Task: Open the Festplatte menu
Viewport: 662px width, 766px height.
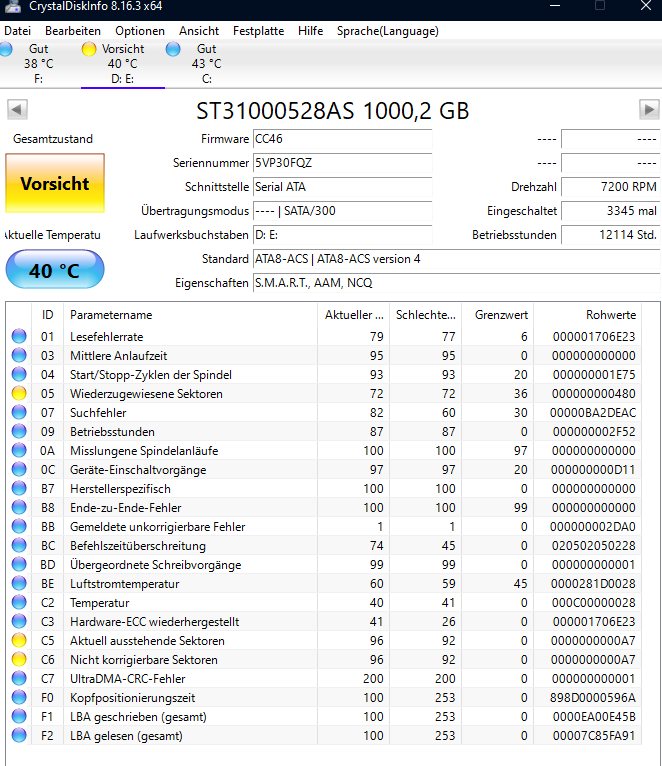Action: pos(258,31)
